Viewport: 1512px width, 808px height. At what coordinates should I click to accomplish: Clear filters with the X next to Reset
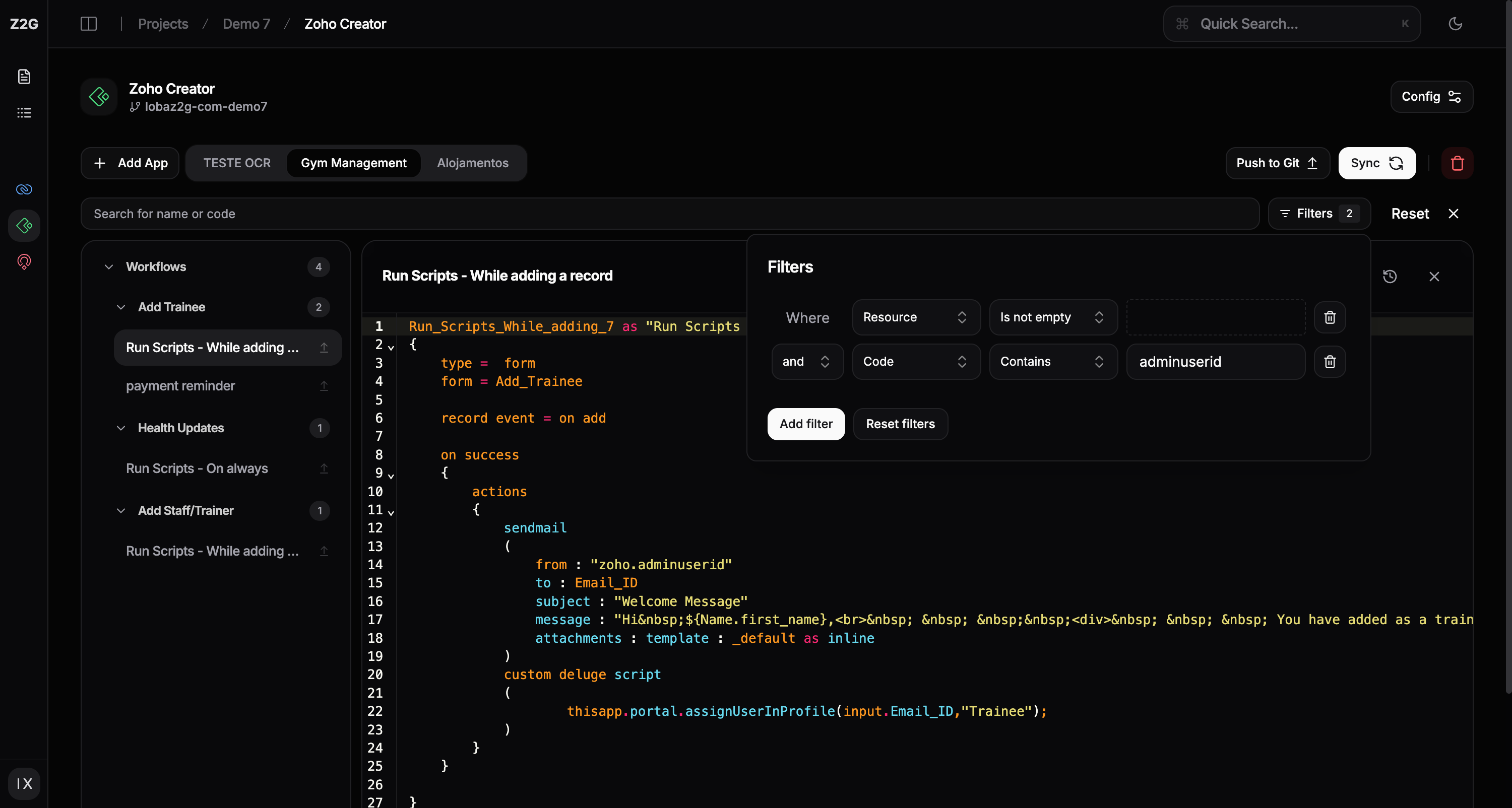(x=1454, y=214)
